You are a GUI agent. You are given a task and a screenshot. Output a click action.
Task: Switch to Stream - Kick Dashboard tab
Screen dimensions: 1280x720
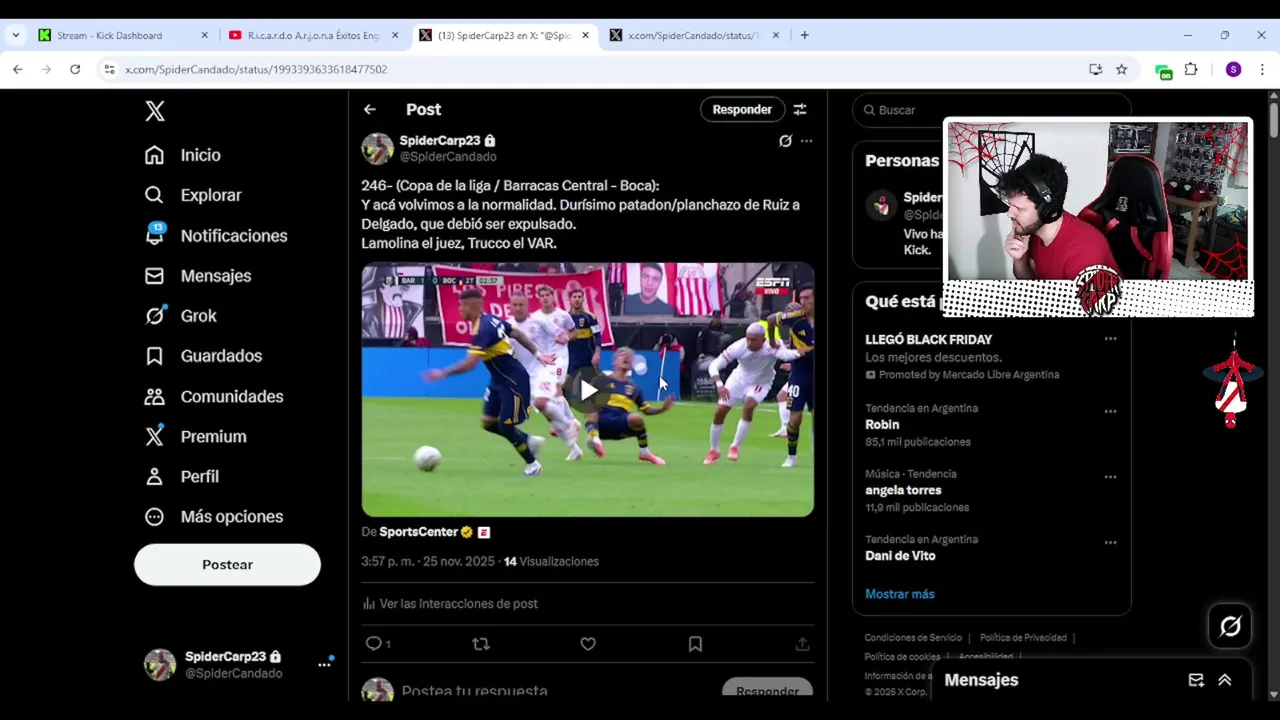coord(122,35)
